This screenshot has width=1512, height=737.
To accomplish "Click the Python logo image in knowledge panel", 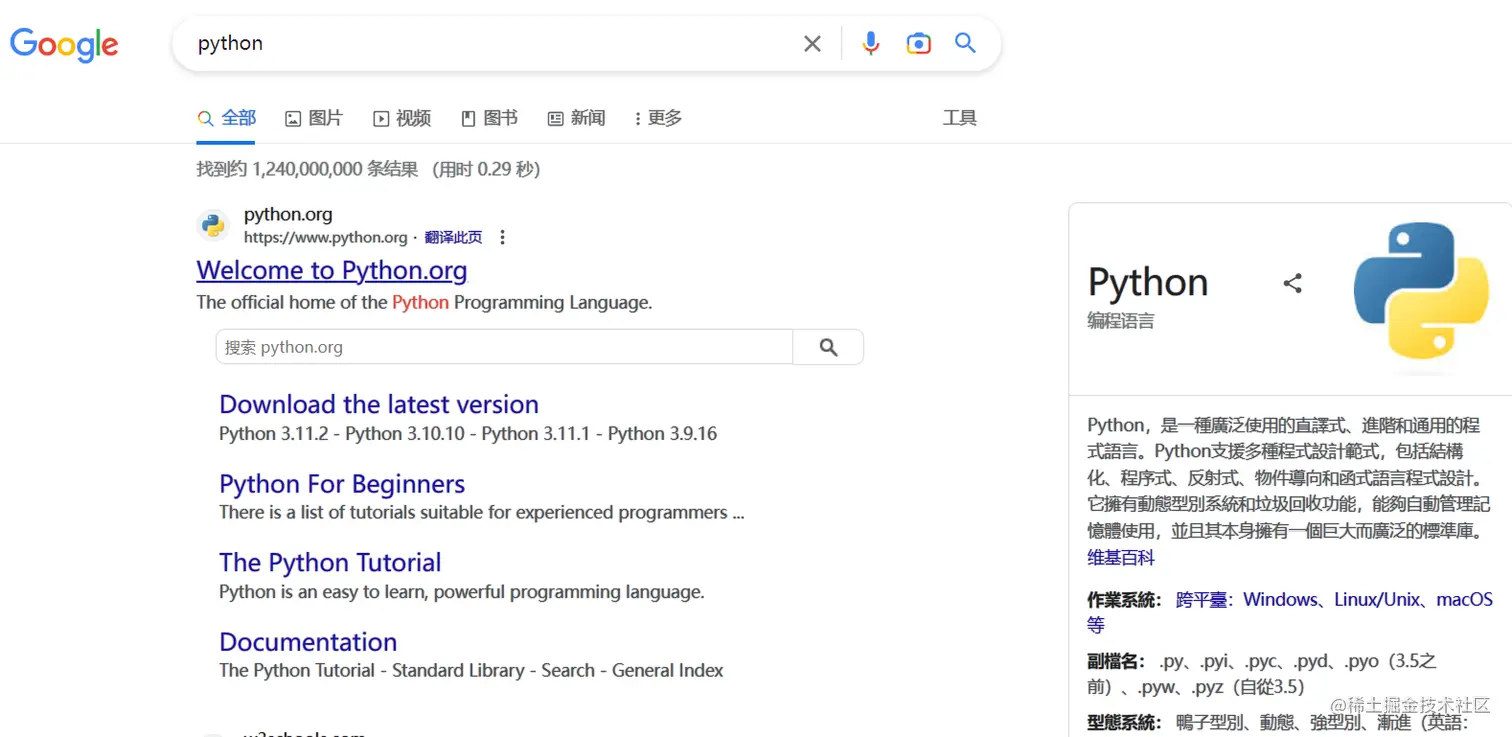I will click(1421, 291).
